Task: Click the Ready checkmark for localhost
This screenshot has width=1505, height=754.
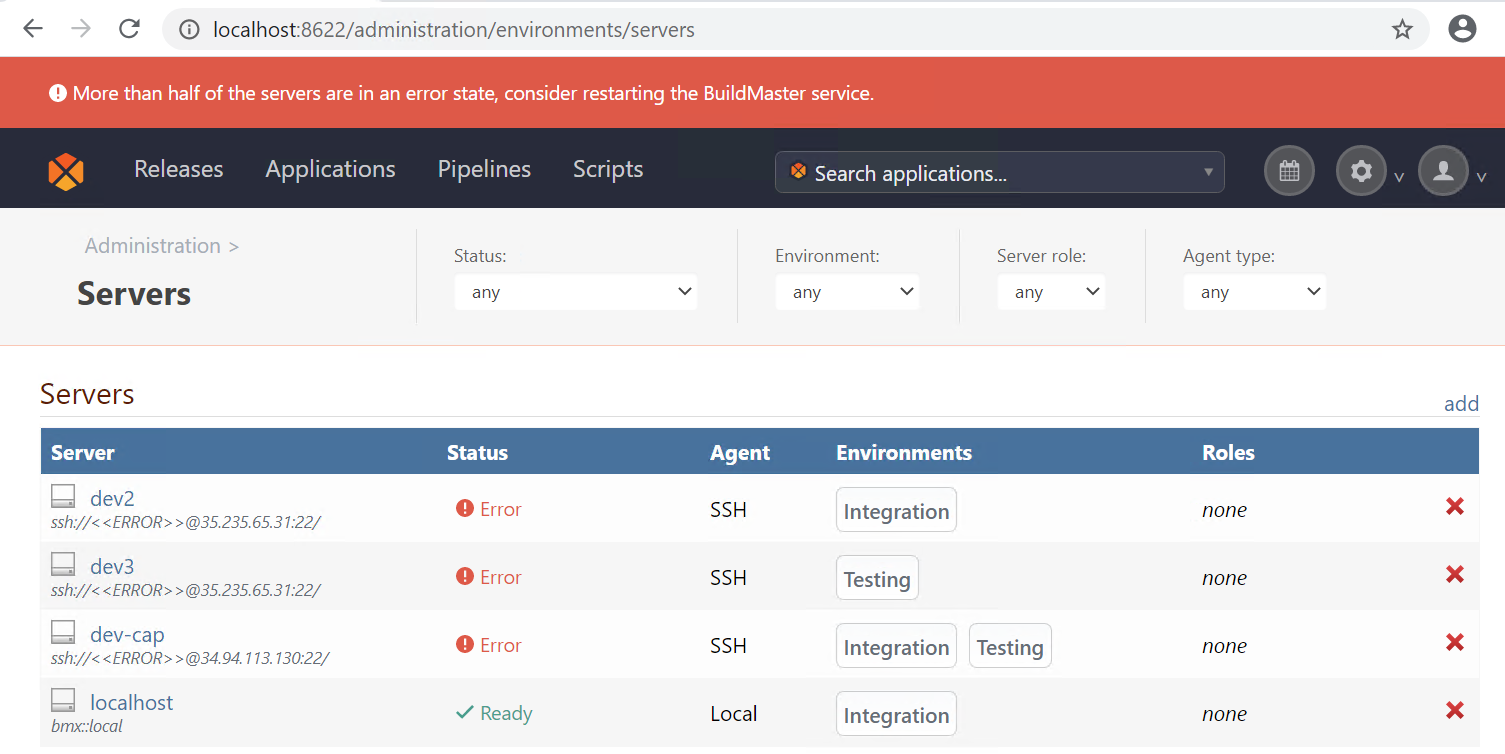Action: click(x=464, y=713)
